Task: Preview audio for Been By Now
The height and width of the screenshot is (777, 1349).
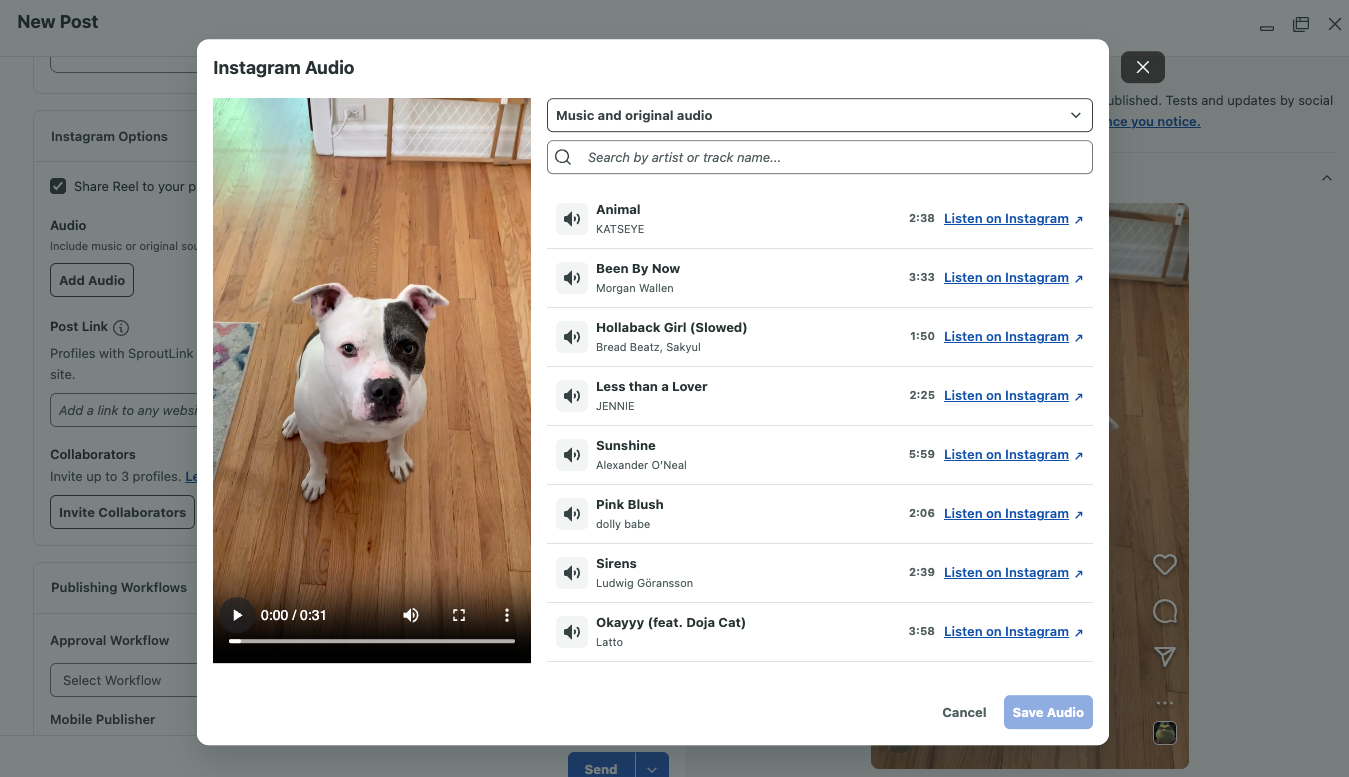Action: tap(572, 278)
